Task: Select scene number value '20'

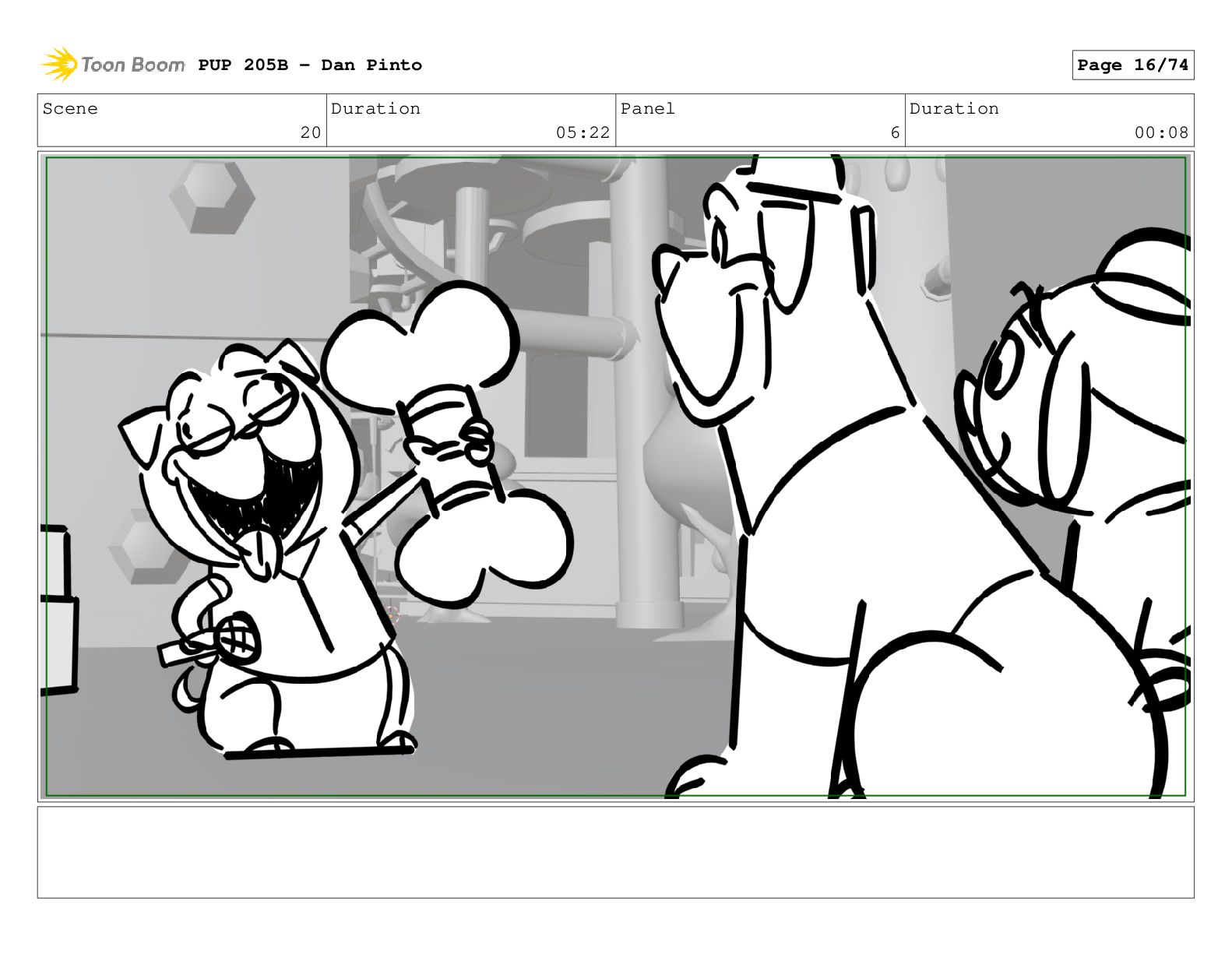Action: click(x=311, y=132)
